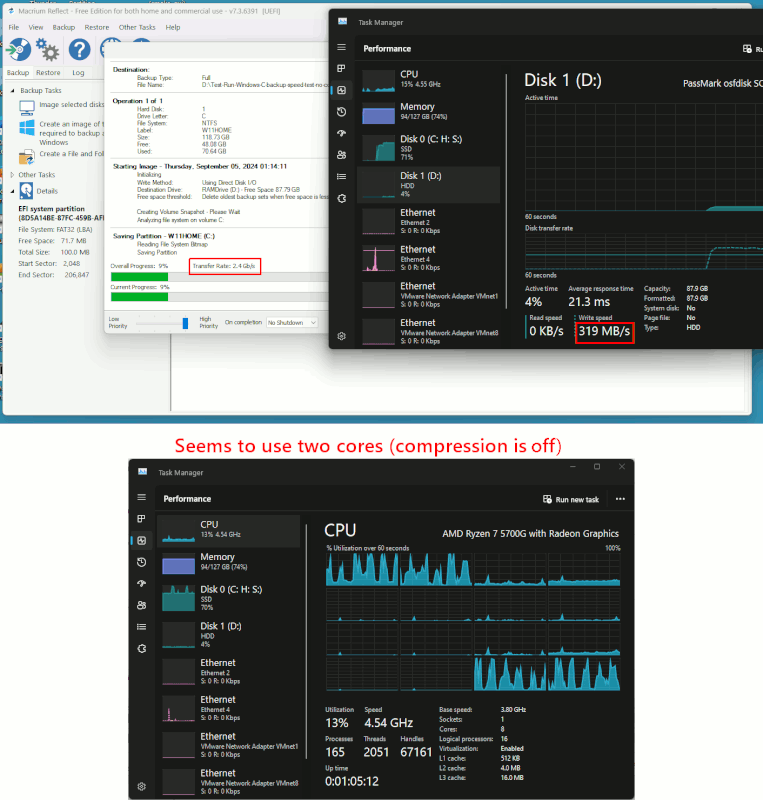The height and width of the screenshot is (800, 763).
Task: Click the Current Progress bar
Action: coord(219,297)
